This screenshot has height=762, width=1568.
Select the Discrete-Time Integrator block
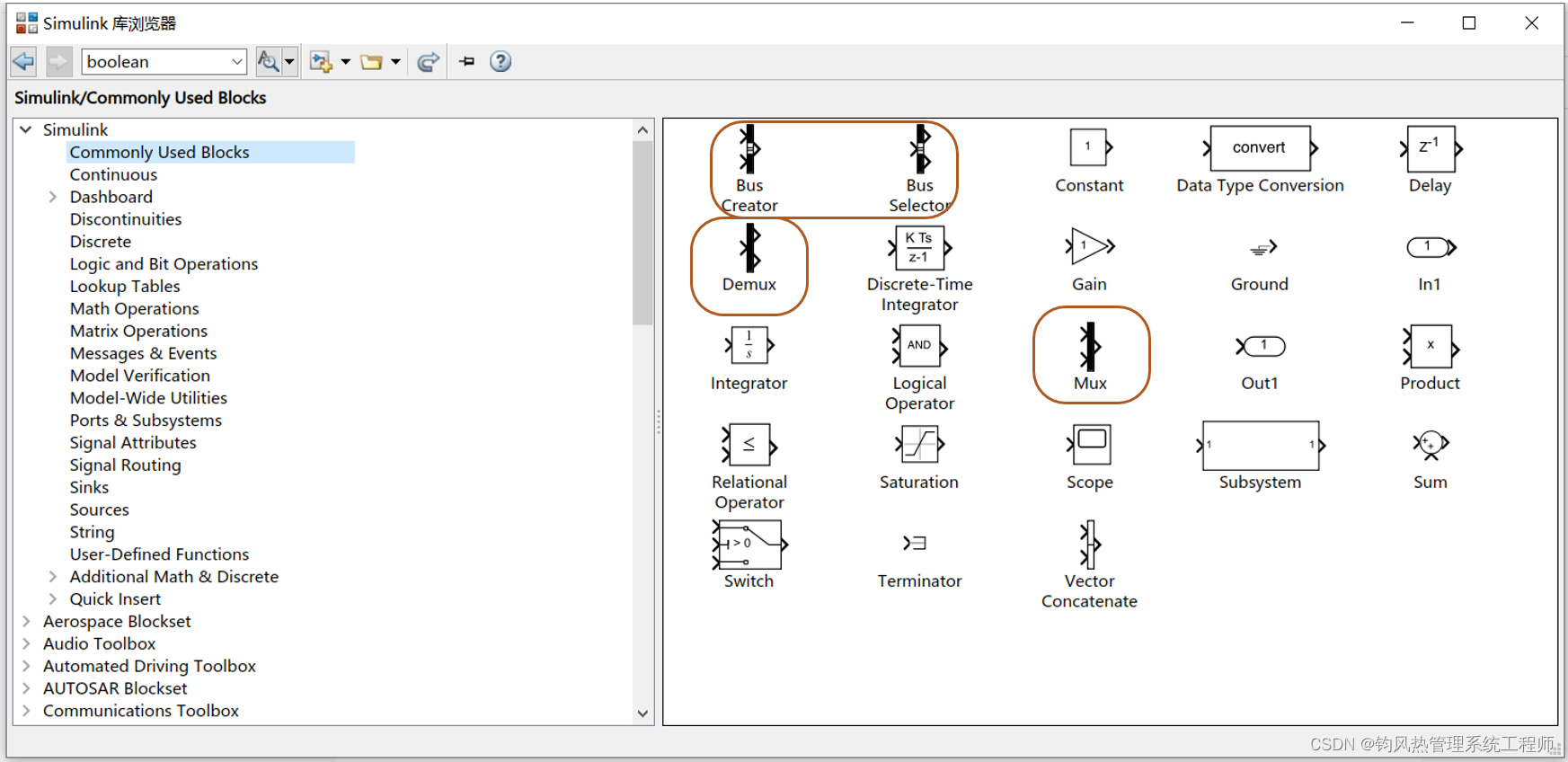[x=919, y=248]
